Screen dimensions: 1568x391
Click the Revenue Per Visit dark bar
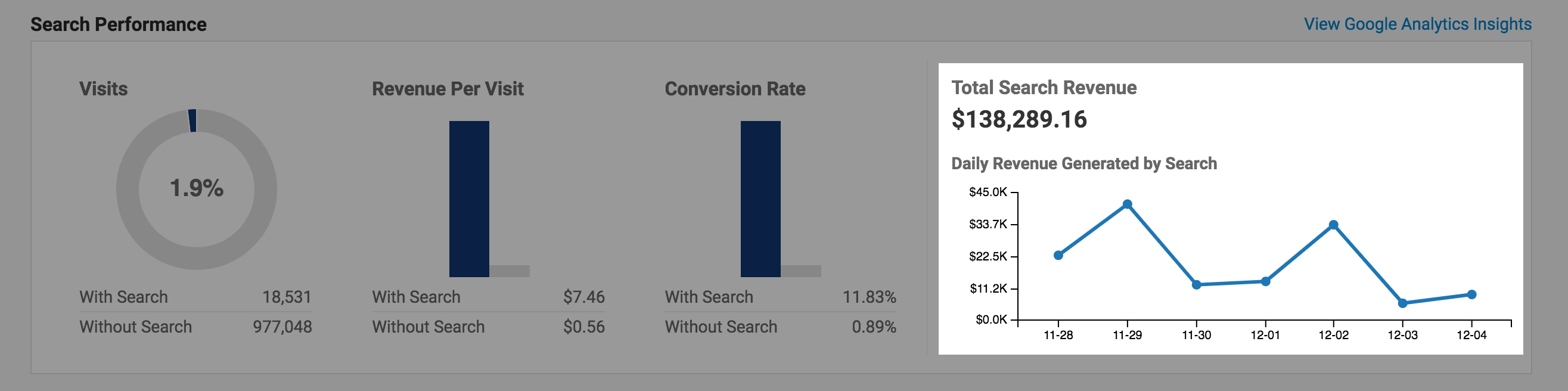(x=469, y=198)
